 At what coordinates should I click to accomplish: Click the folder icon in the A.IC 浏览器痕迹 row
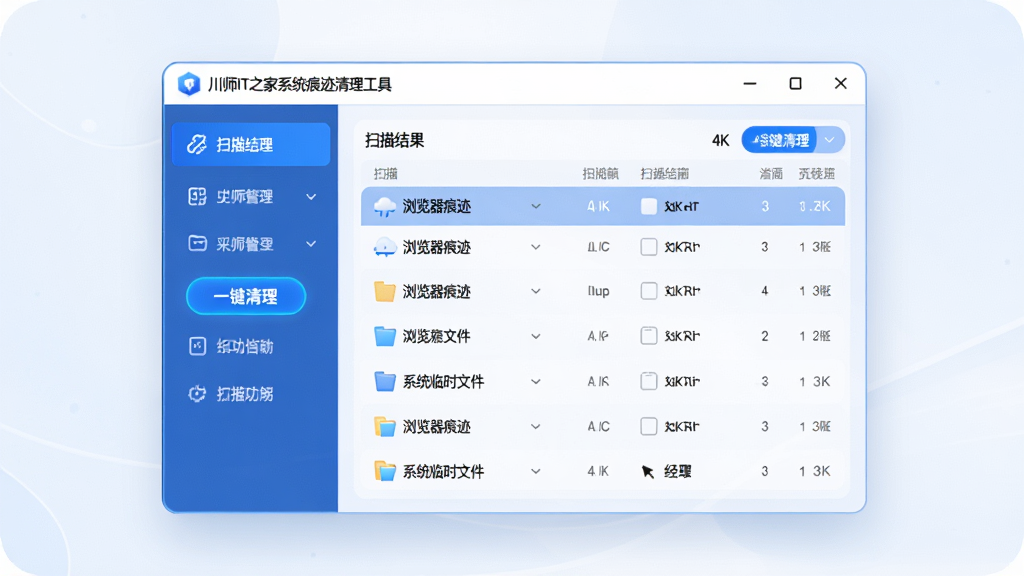[x=385, y=426]
